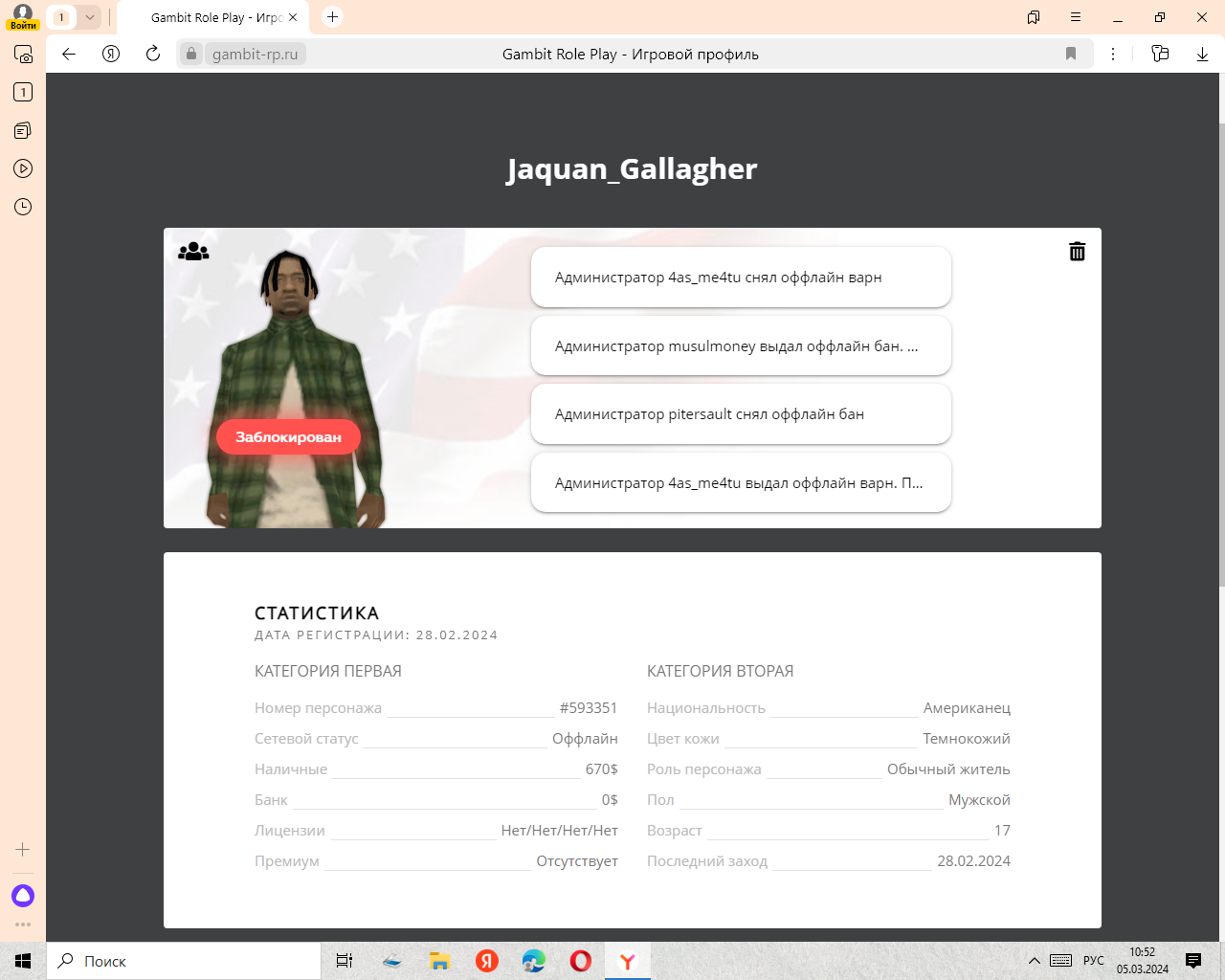Toggle the РУС keyboard language indicator

1093,961
